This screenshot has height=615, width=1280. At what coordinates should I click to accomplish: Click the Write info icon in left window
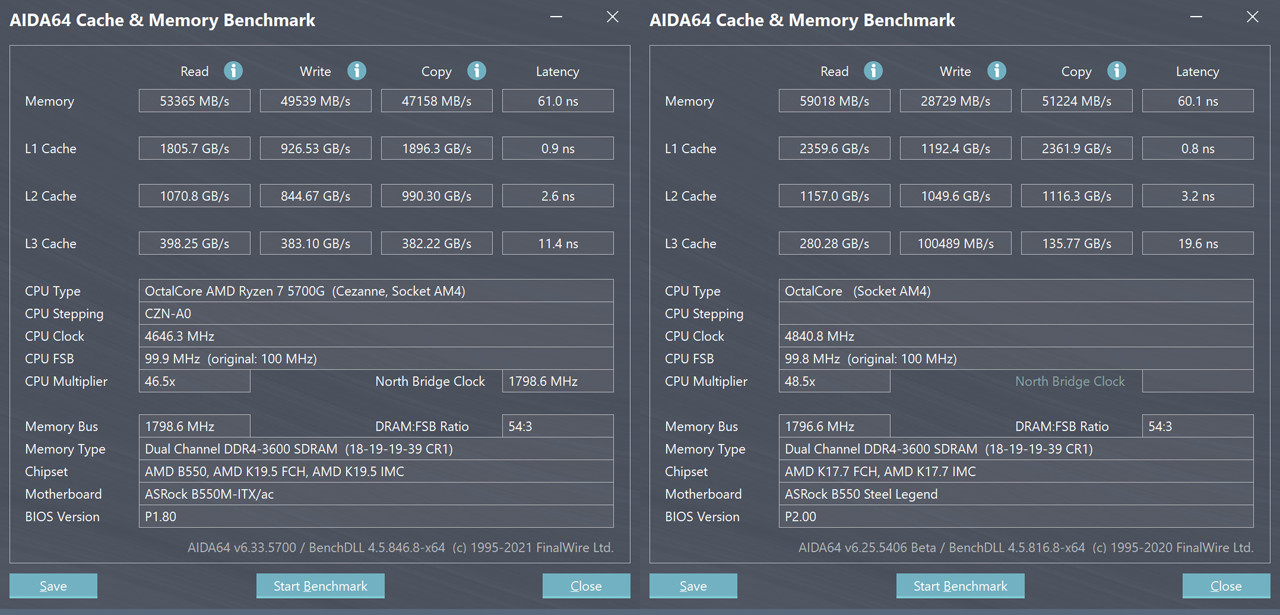pos(356,71)
